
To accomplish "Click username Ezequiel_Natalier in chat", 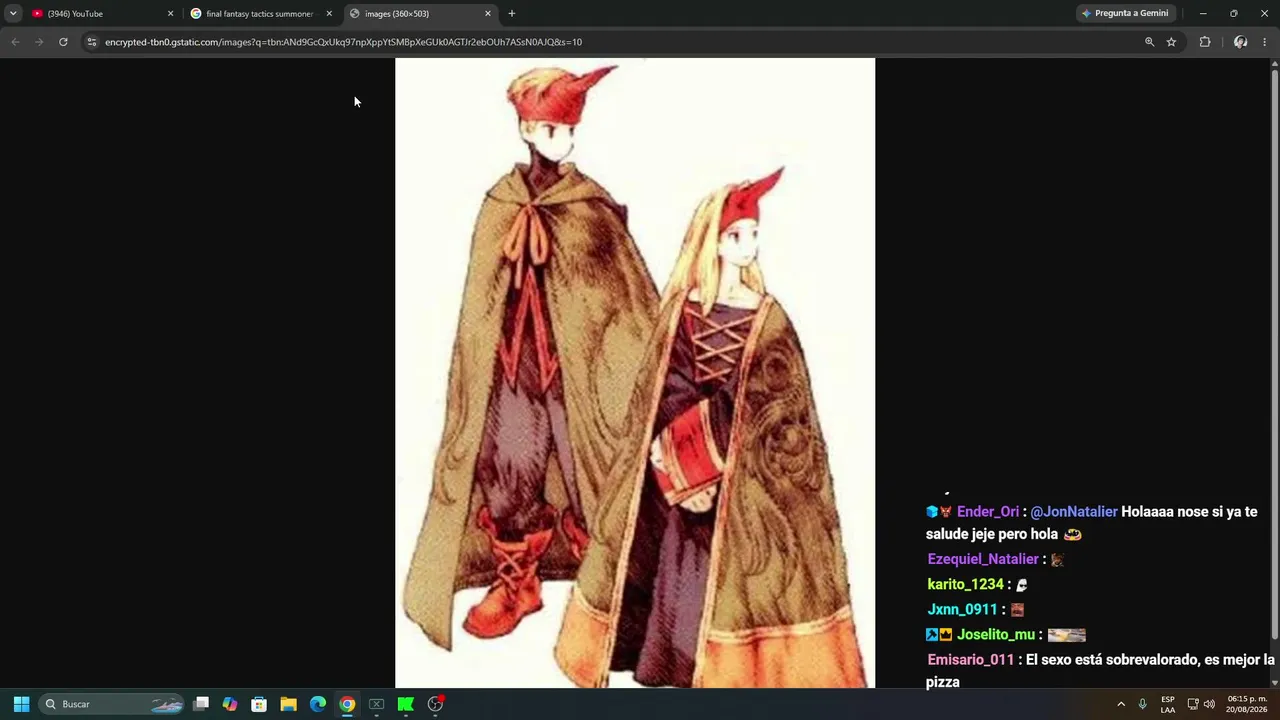I will pos(983,560).
